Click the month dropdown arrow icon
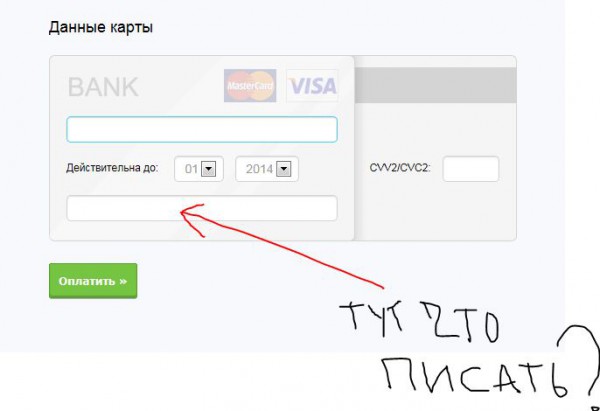Viewport: 600px width, 411px height. pyautogui.click(x=209, y=169)
